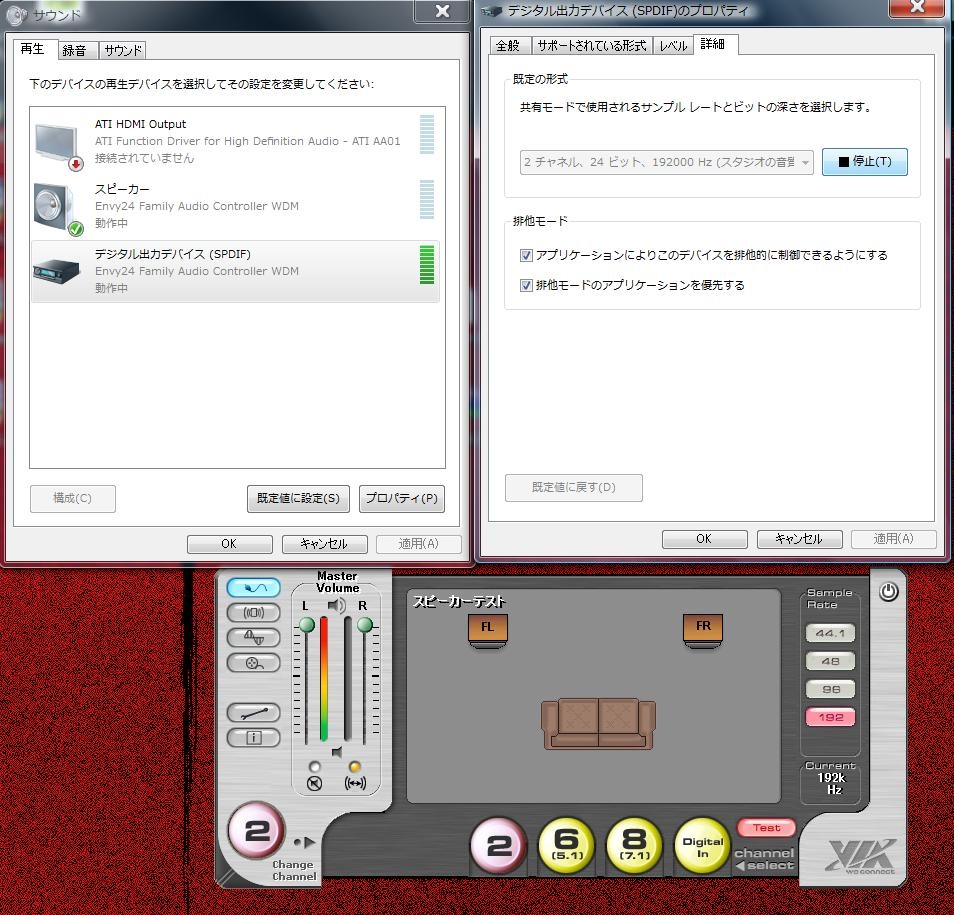
Task: Click the スピーカーテスト heading
Action: pyautogui.click(x=459, y=602)
